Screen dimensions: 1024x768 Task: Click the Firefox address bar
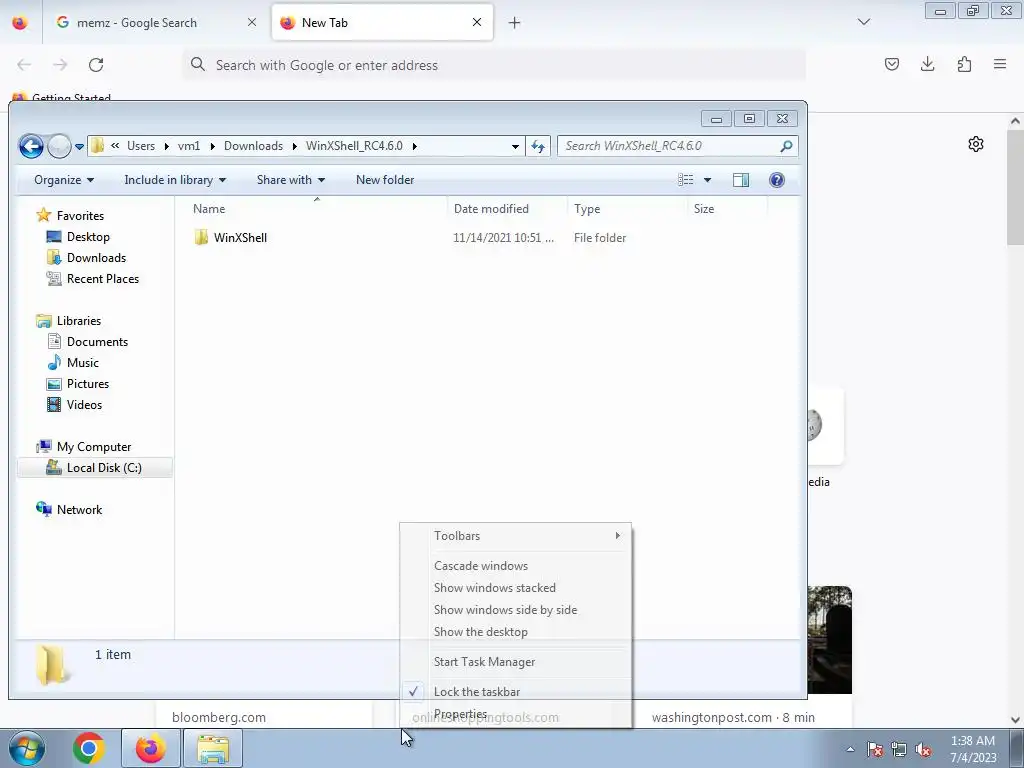[494, 65]
